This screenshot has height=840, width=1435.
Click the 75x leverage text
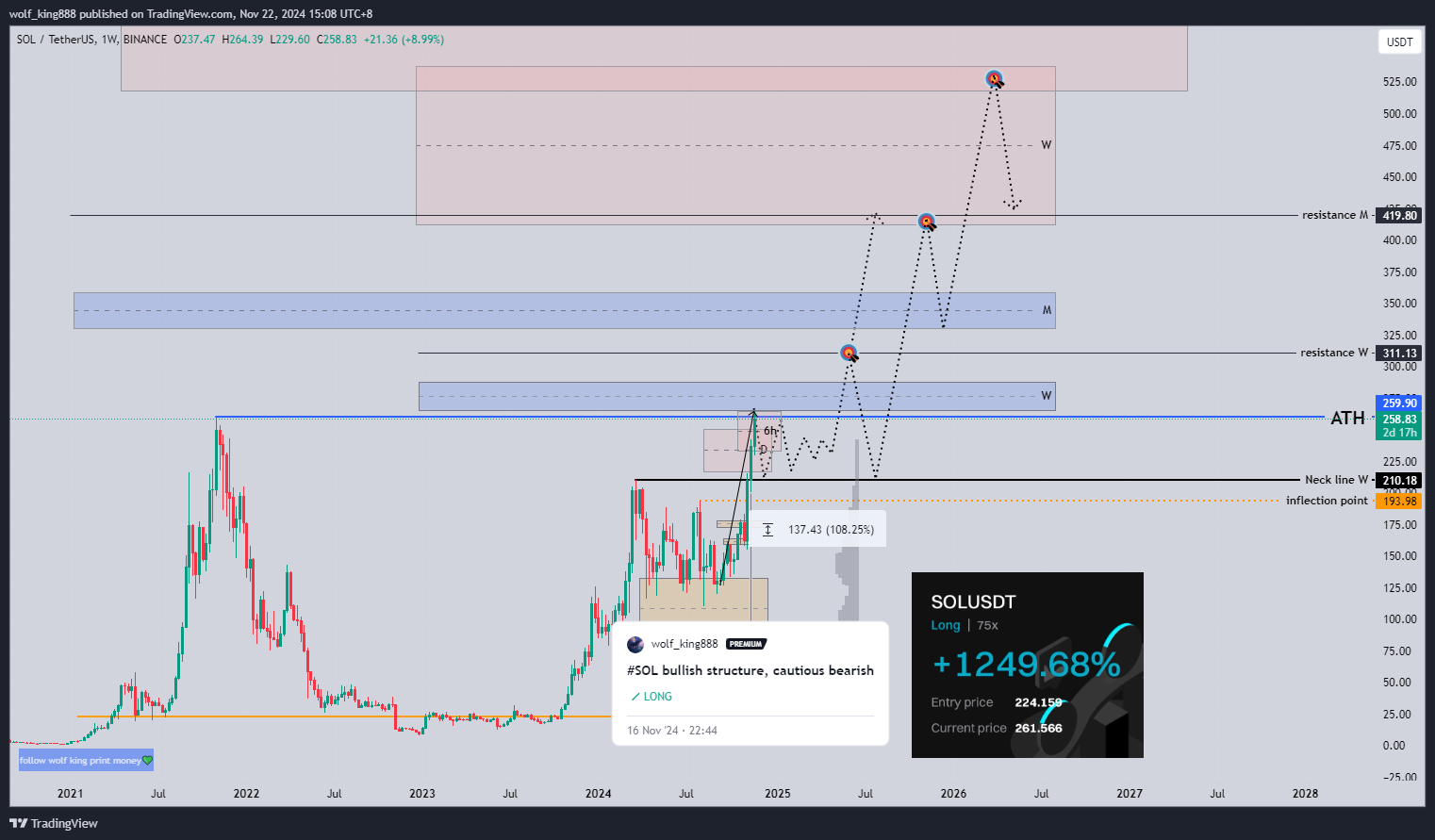click(987, 625)
